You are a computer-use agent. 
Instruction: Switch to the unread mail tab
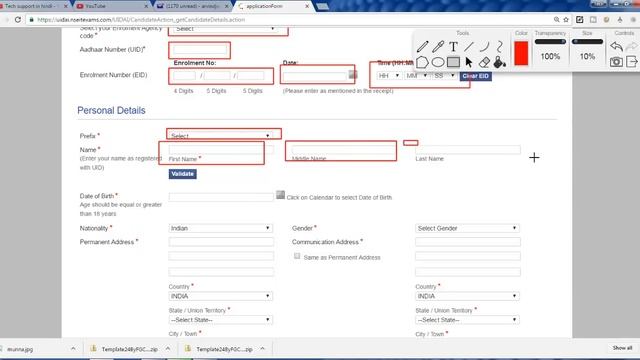pos(192,6)
